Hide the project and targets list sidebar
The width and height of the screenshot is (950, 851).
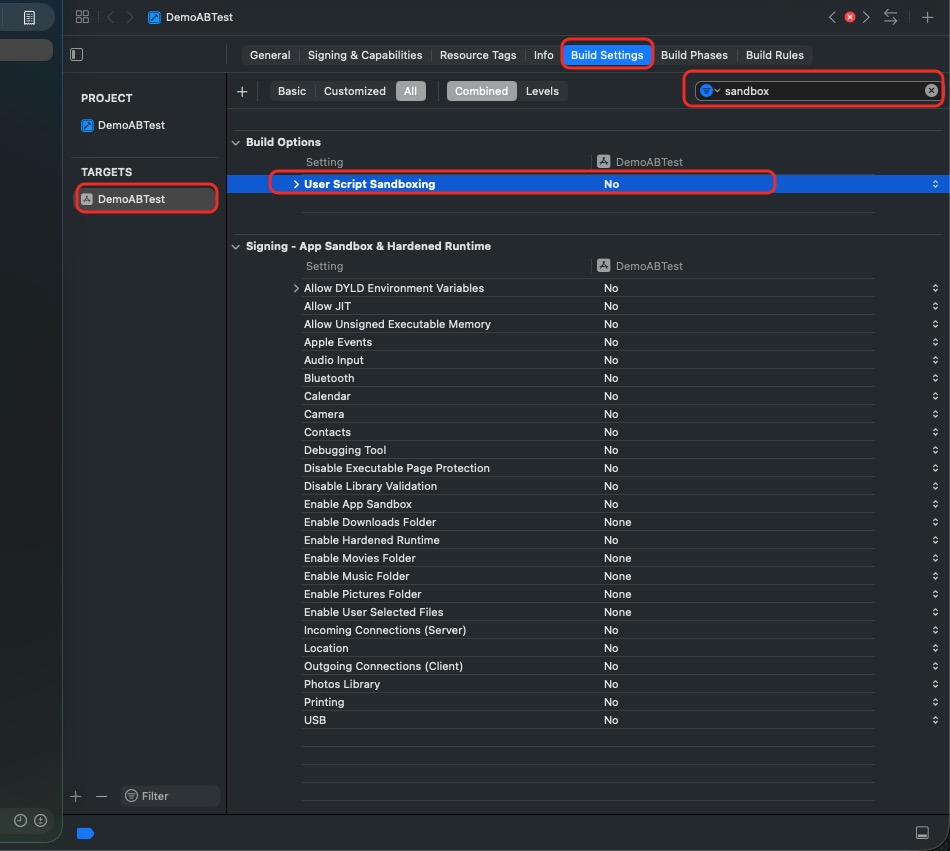point(76,55)
